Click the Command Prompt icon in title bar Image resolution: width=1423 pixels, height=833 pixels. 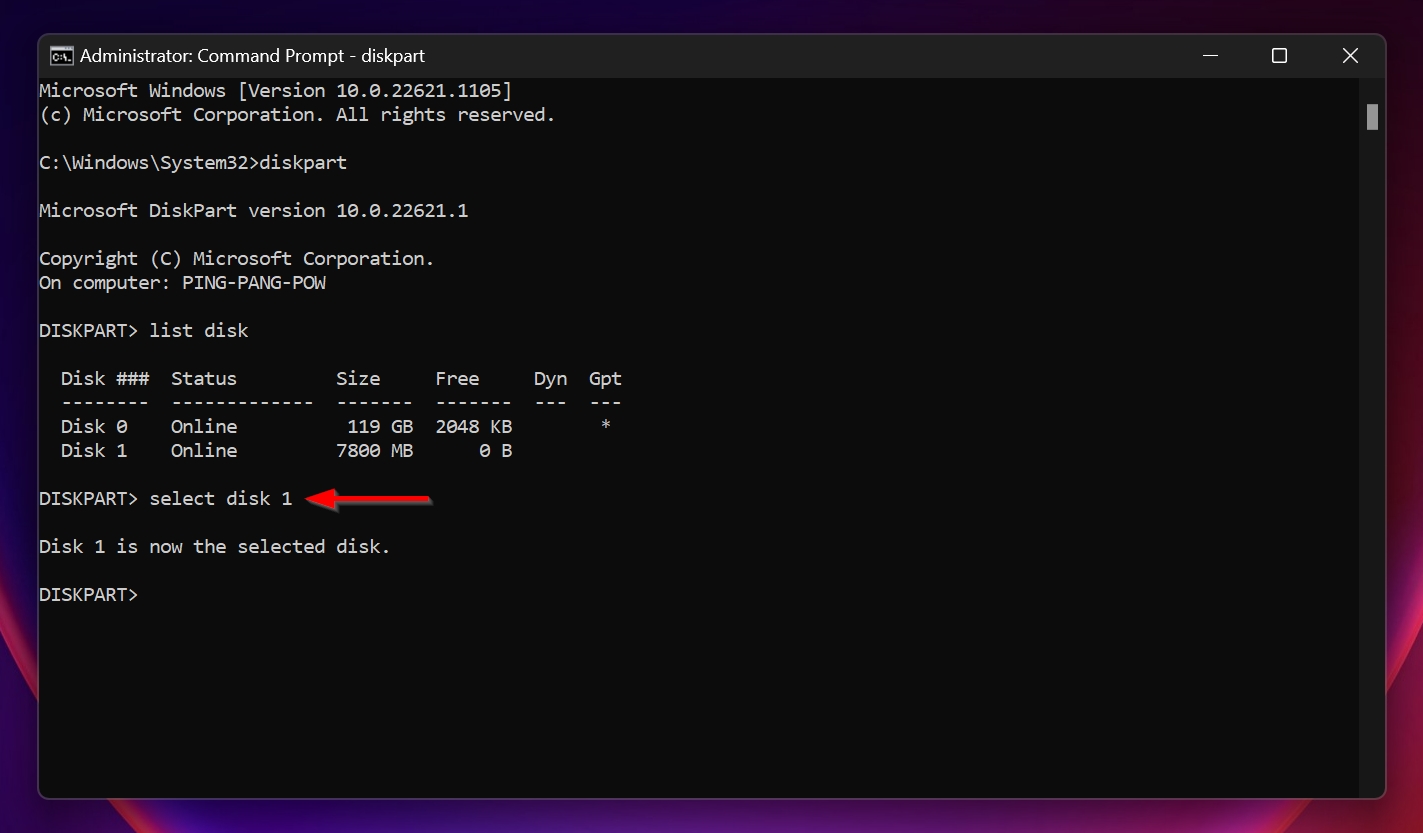click(61, 56)
